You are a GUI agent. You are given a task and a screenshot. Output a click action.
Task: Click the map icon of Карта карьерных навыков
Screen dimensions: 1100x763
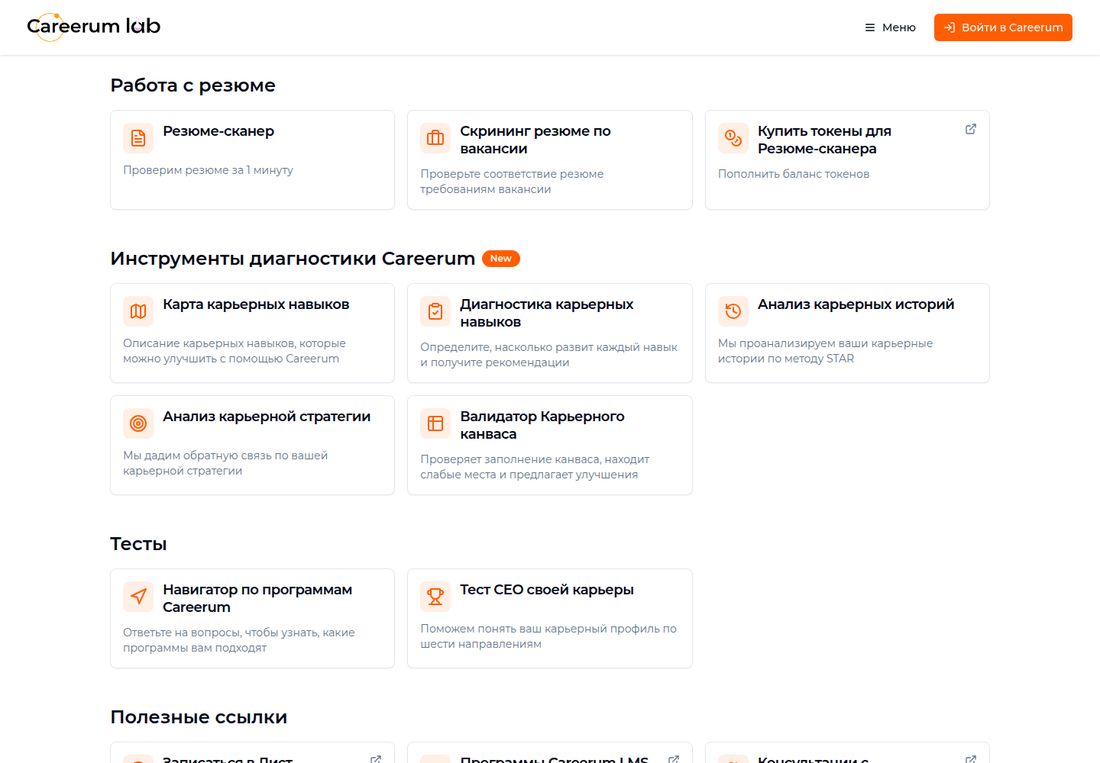138,311
